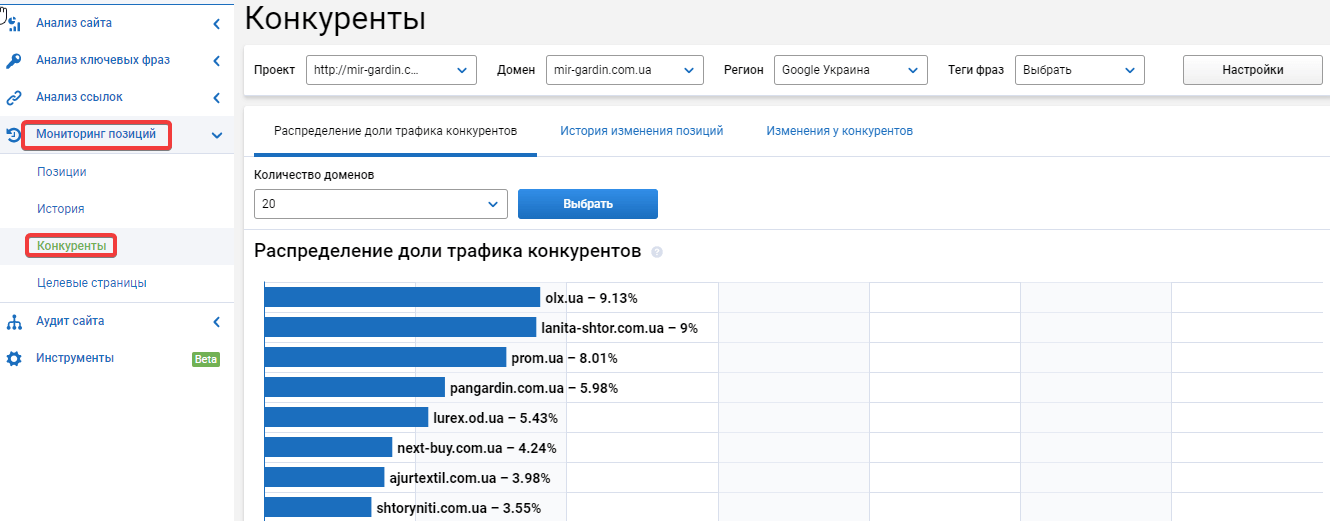Click the lurex.od.ua bar in chart
Viewport: 1330px width, 521px height.
point(347,417)
